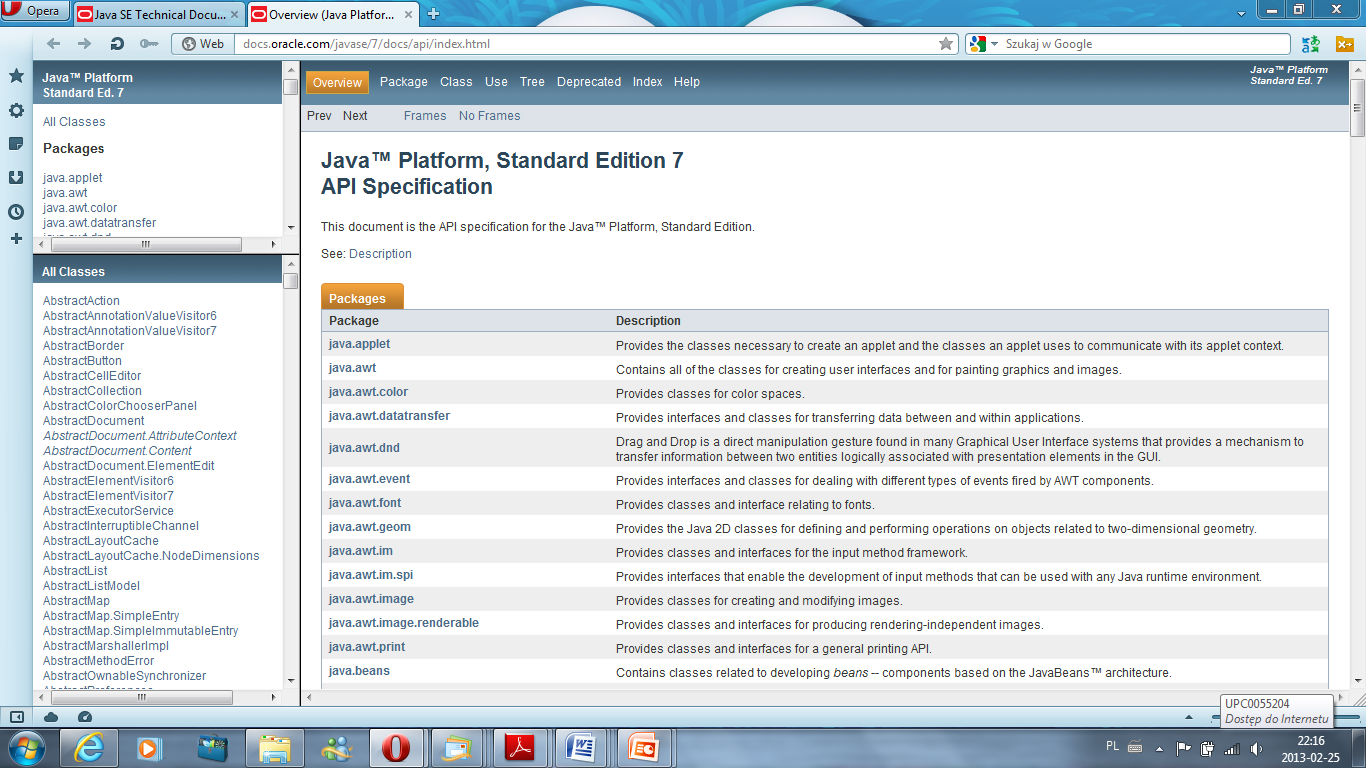Click the packages frame horizontal scrollbar thumb
1366x768 pixels.
(145, 244)
